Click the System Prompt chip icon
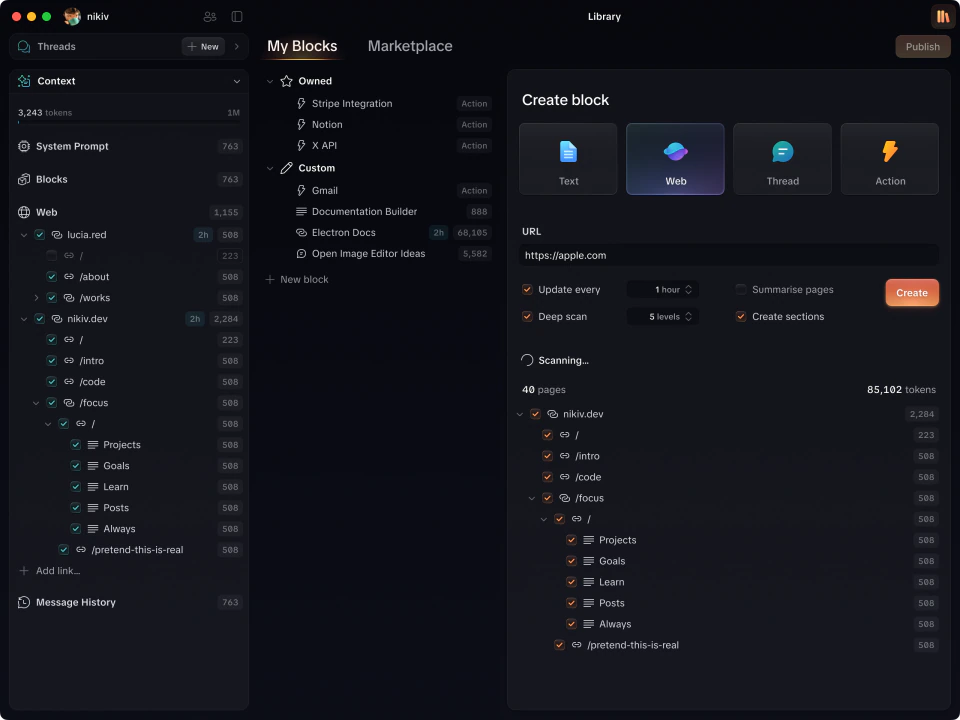This screenshot has width=960, height=720. [22, 146]
